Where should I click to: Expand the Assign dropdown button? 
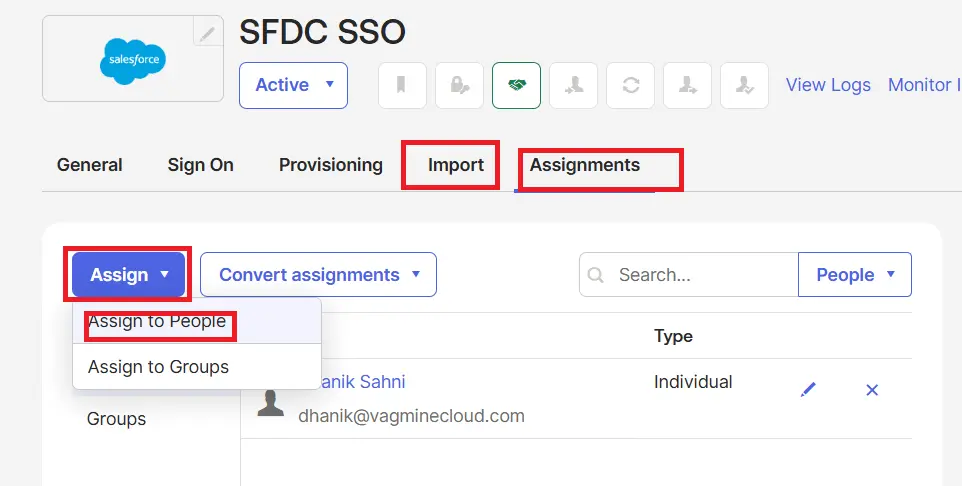point(128,274)
